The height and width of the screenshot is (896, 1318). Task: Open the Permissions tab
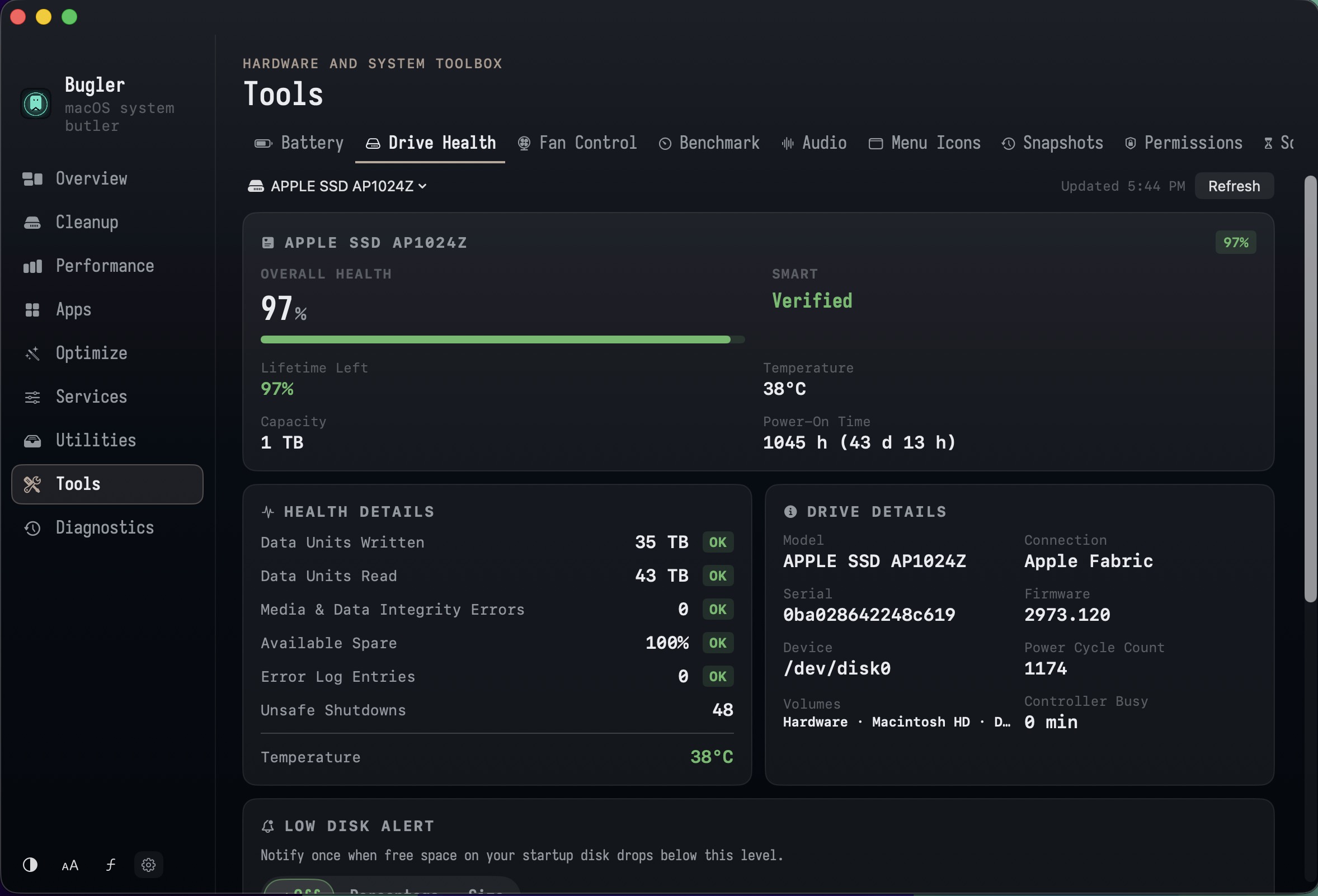[x=1184, y=143]
